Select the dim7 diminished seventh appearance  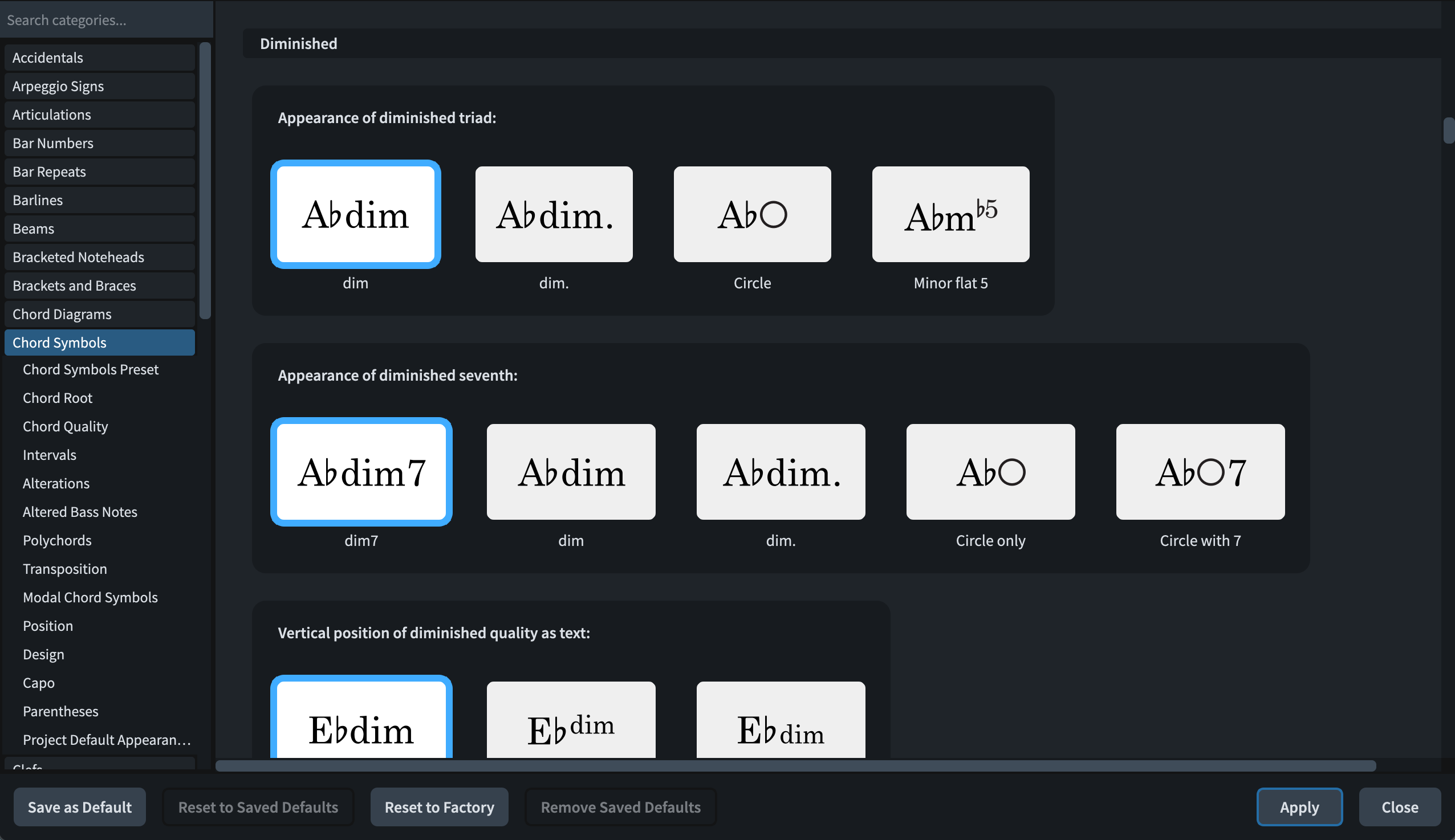361,471
